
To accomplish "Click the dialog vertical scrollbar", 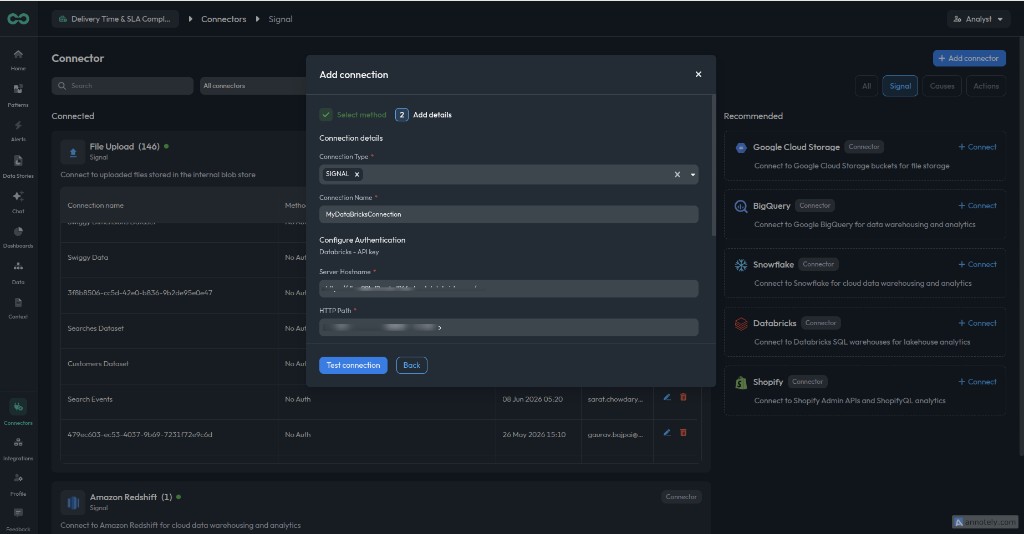I will (x=713, y=166).
